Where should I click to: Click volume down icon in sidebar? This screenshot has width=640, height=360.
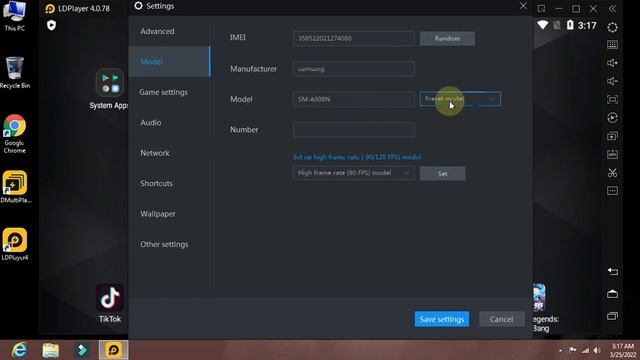tap(612, 81)
